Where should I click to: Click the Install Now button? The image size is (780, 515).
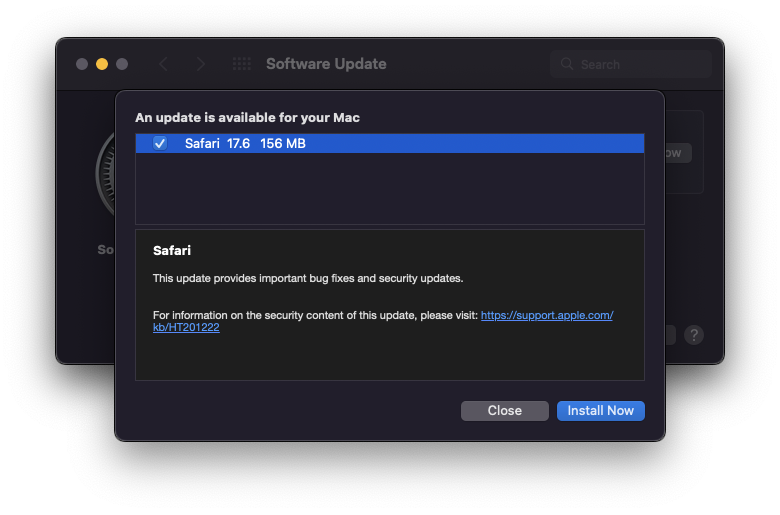pyautogui.click(x=600, y=411)
